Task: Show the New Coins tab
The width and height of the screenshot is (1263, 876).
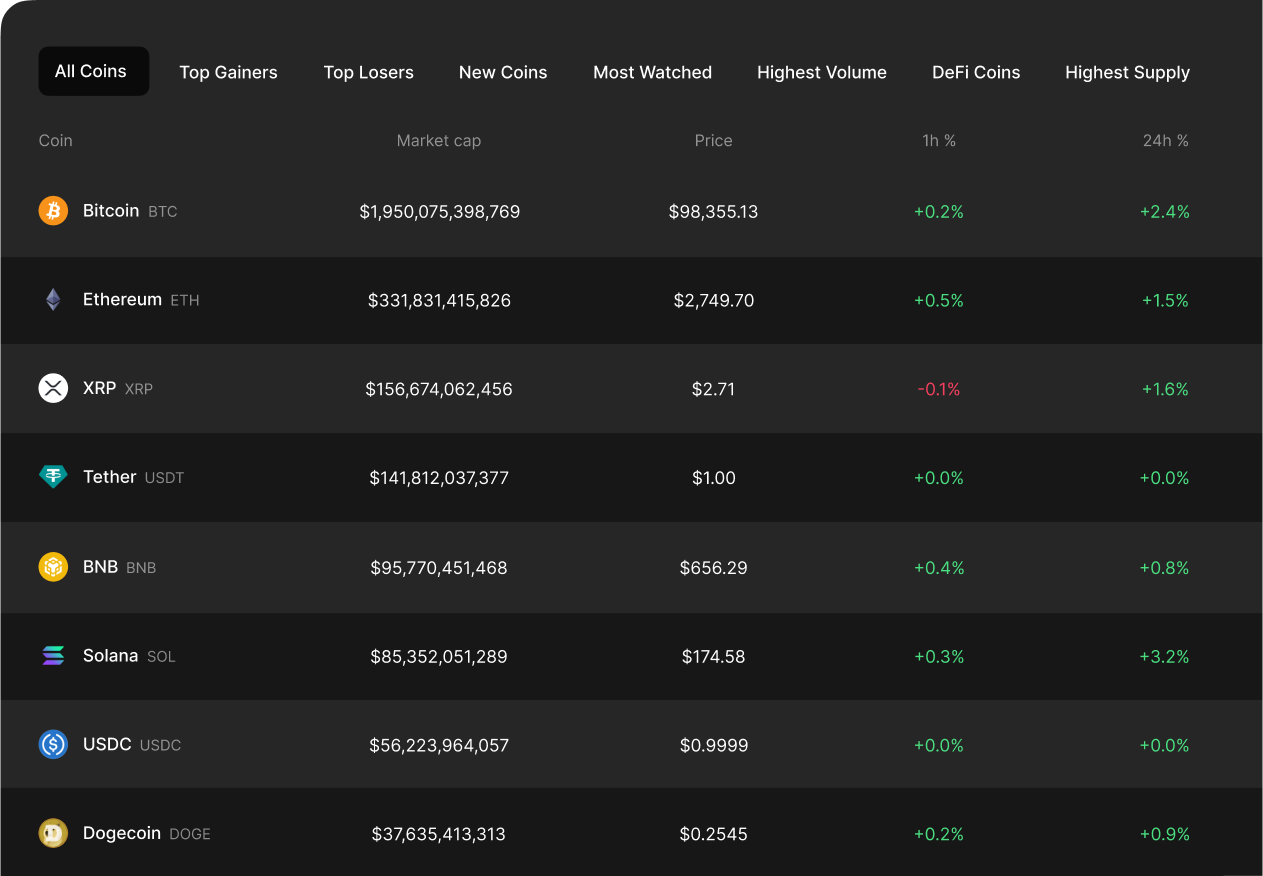Action: pyautogui.click(x=503, y=72)
